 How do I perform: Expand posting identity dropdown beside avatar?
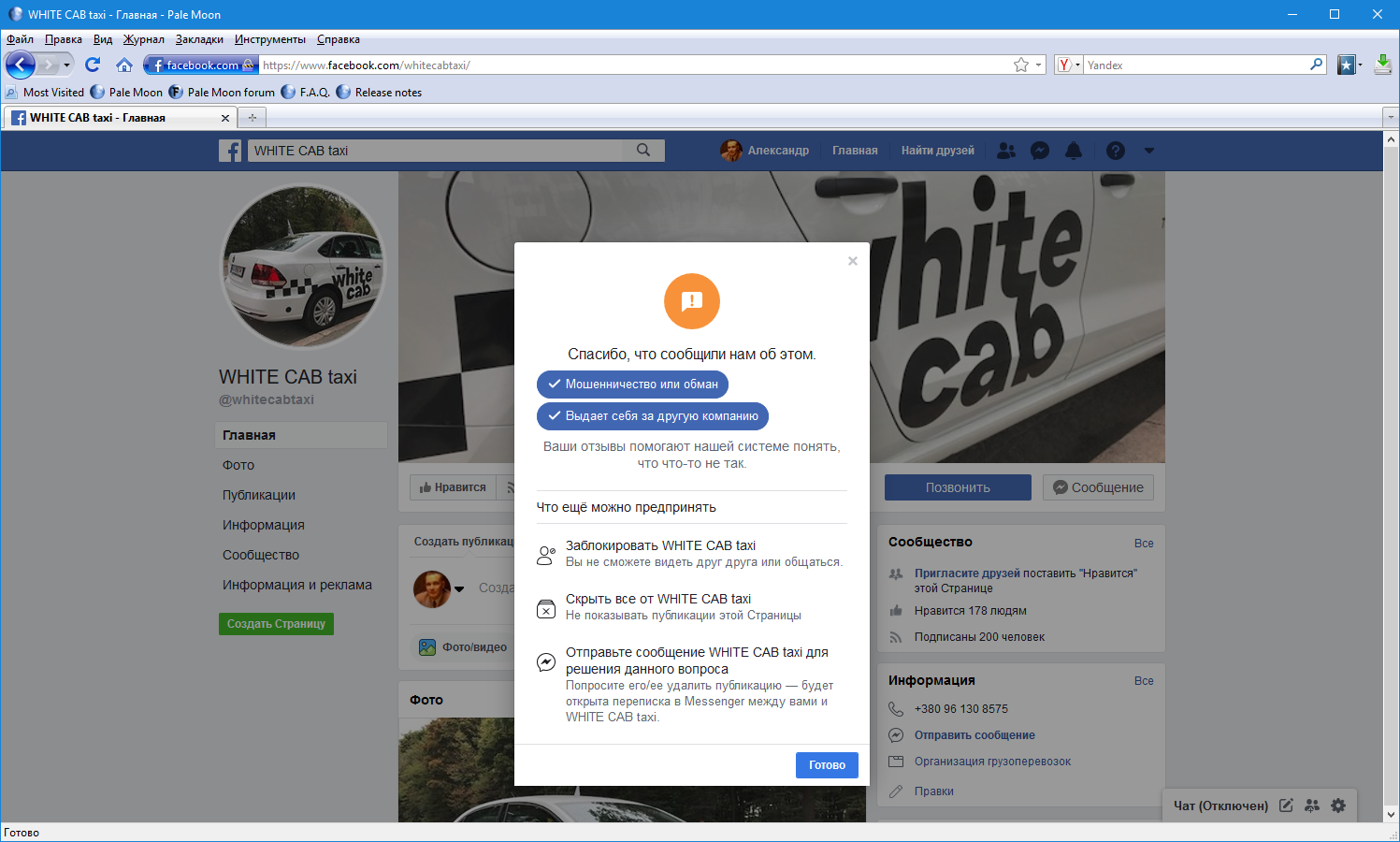coord(459,589)
